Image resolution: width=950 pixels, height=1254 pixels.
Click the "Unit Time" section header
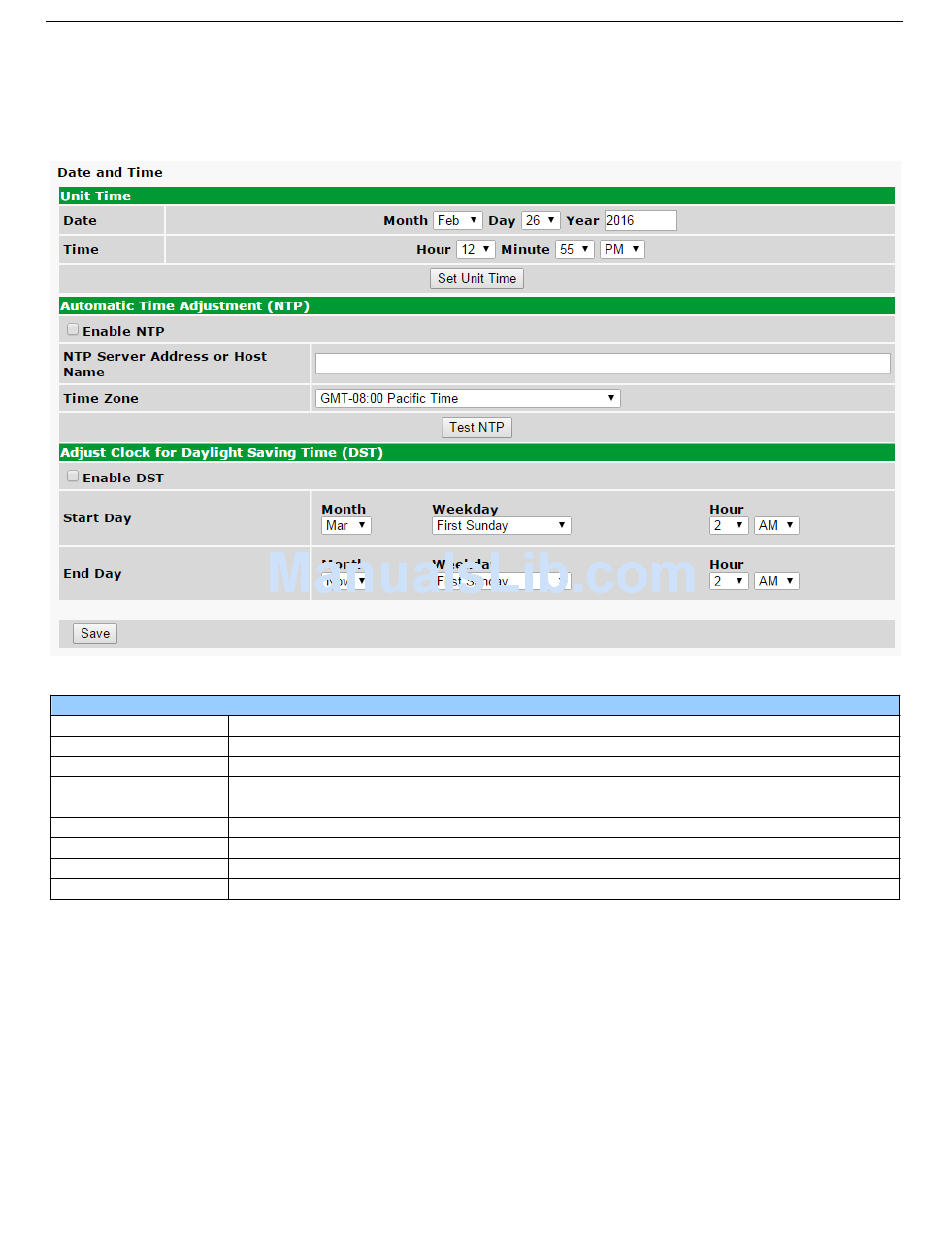[477, 196]
